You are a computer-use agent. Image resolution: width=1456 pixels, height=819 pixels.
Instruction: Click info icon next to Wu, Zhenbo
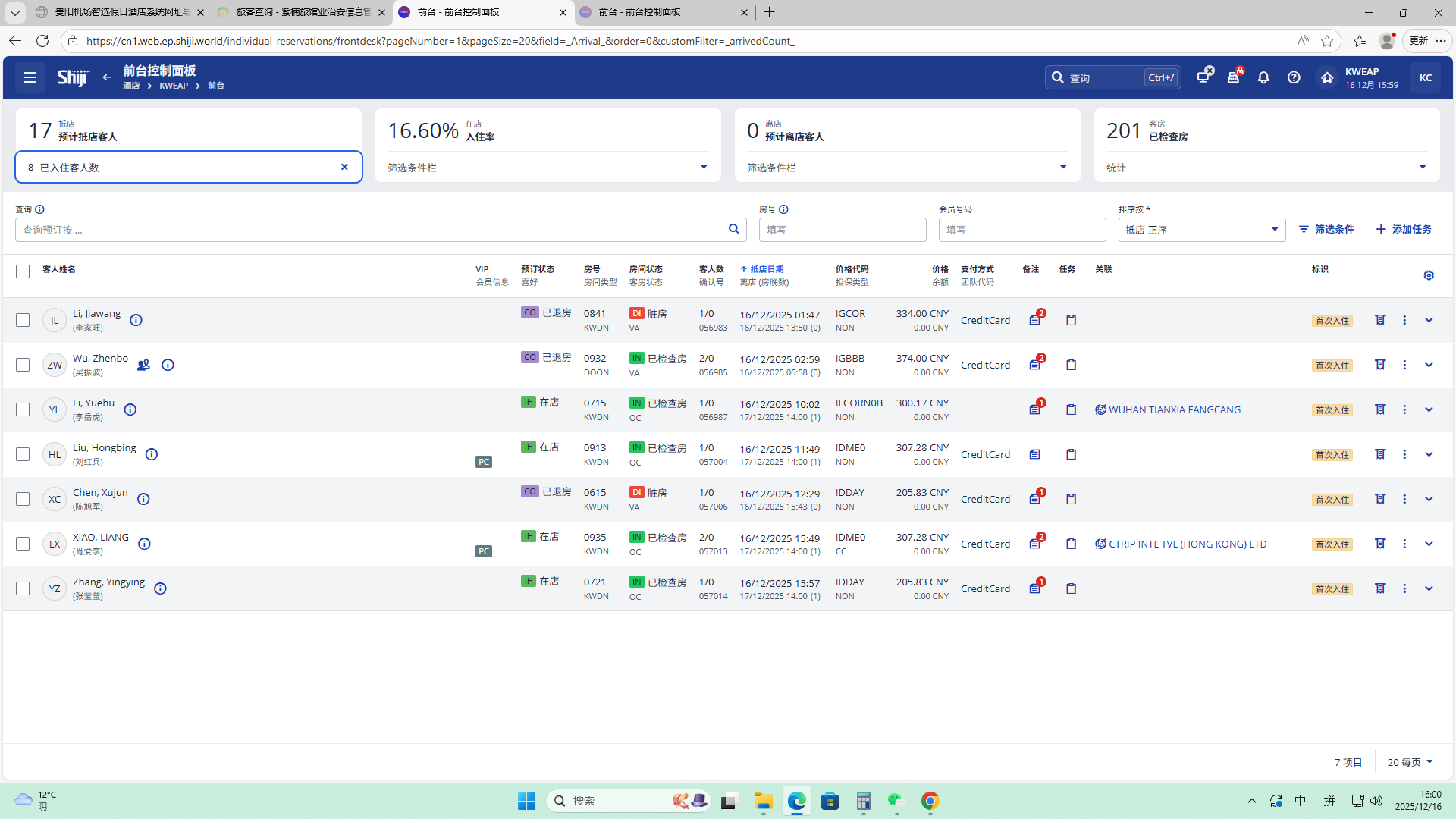[168, 365]
